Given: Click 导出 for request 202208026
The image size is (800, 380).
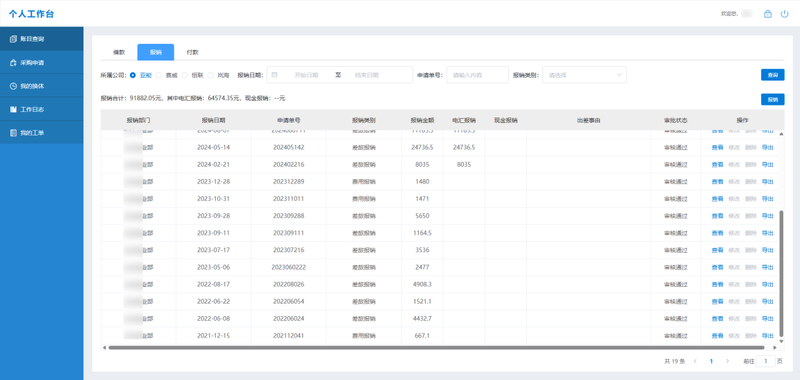Looking at the screenshot, I should click(x=767, y=284).
